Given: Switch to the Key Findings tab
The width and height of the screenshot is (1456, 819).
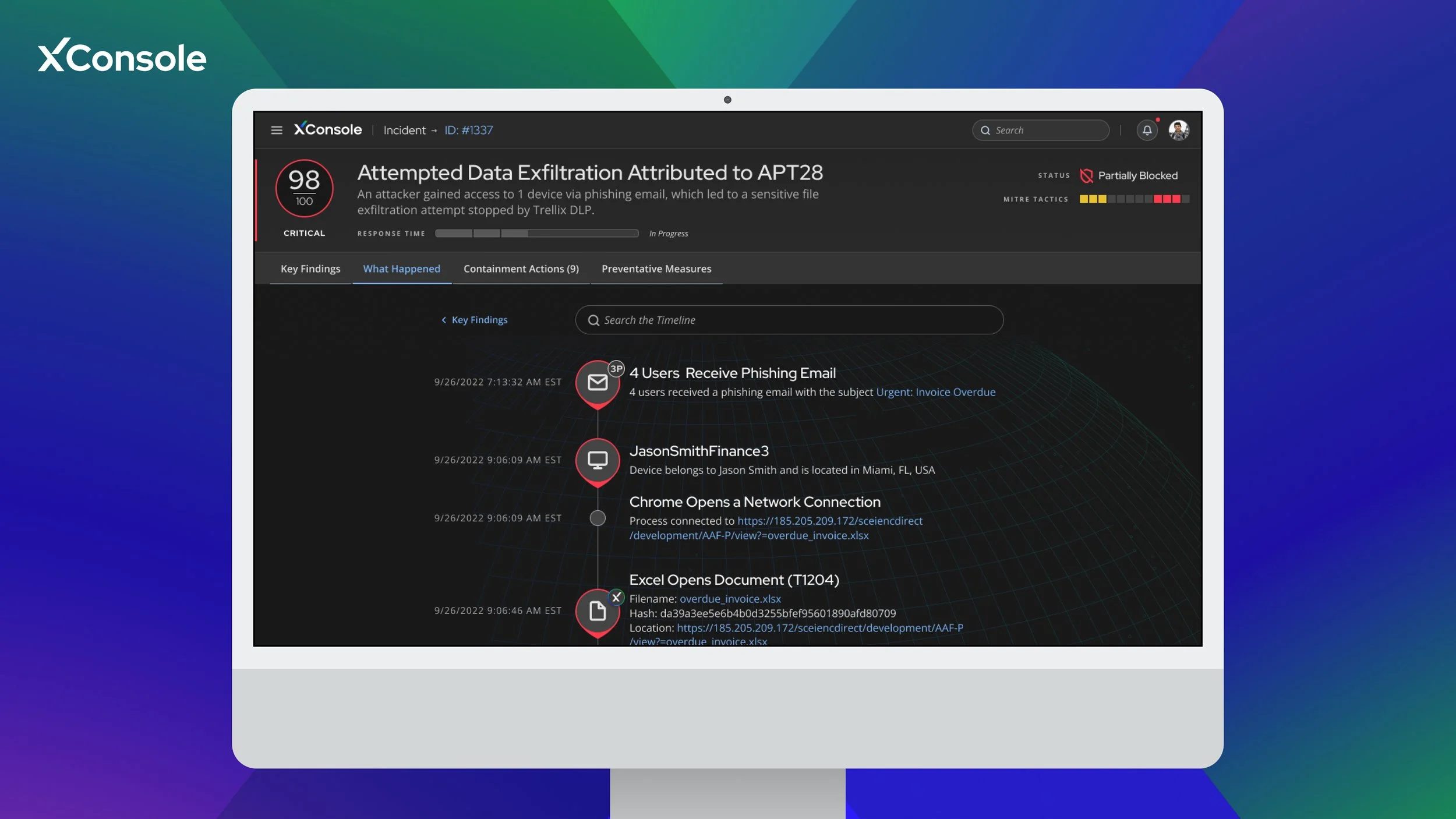Looking at the screenshot, I should [x=310, y=269].
